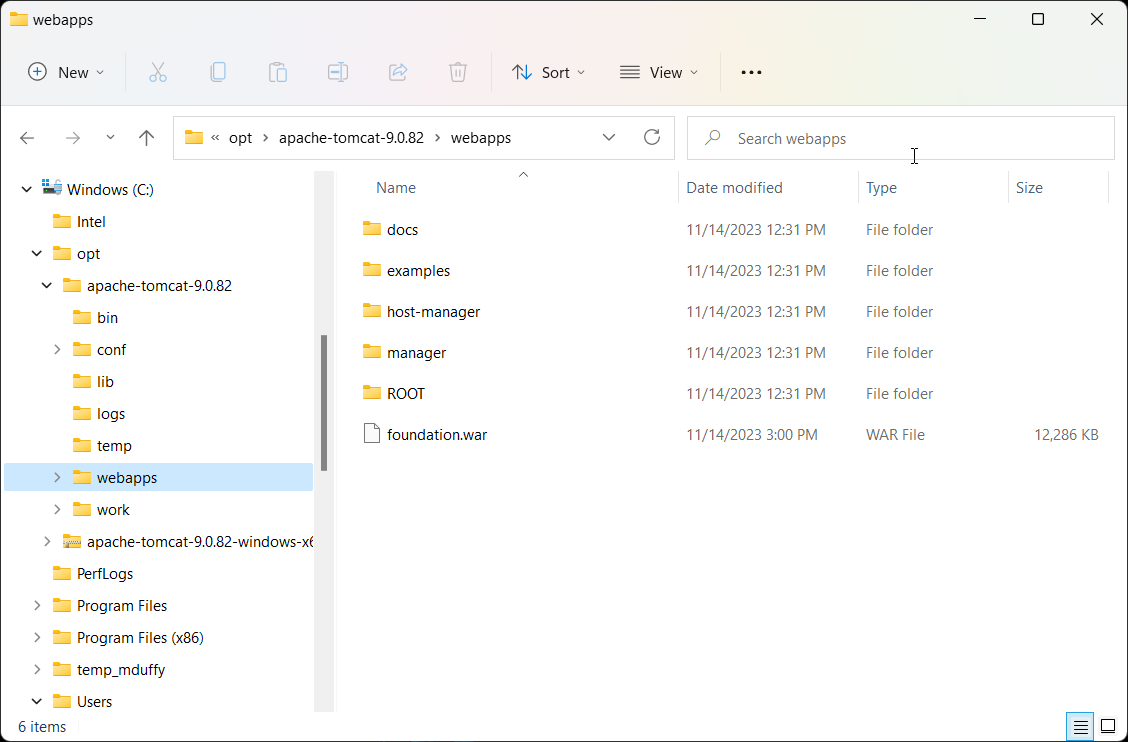Collapse the Windows (C:) tree node
The width and height of the screenshot is (1128, 742).
(x=27, y=189)
